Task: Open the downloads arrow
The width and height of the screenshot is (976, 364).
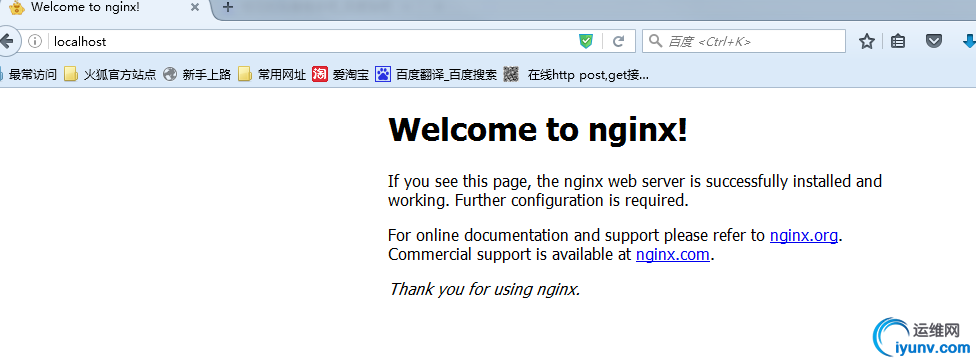Action: pyautogui.click(x=969, y=42)
